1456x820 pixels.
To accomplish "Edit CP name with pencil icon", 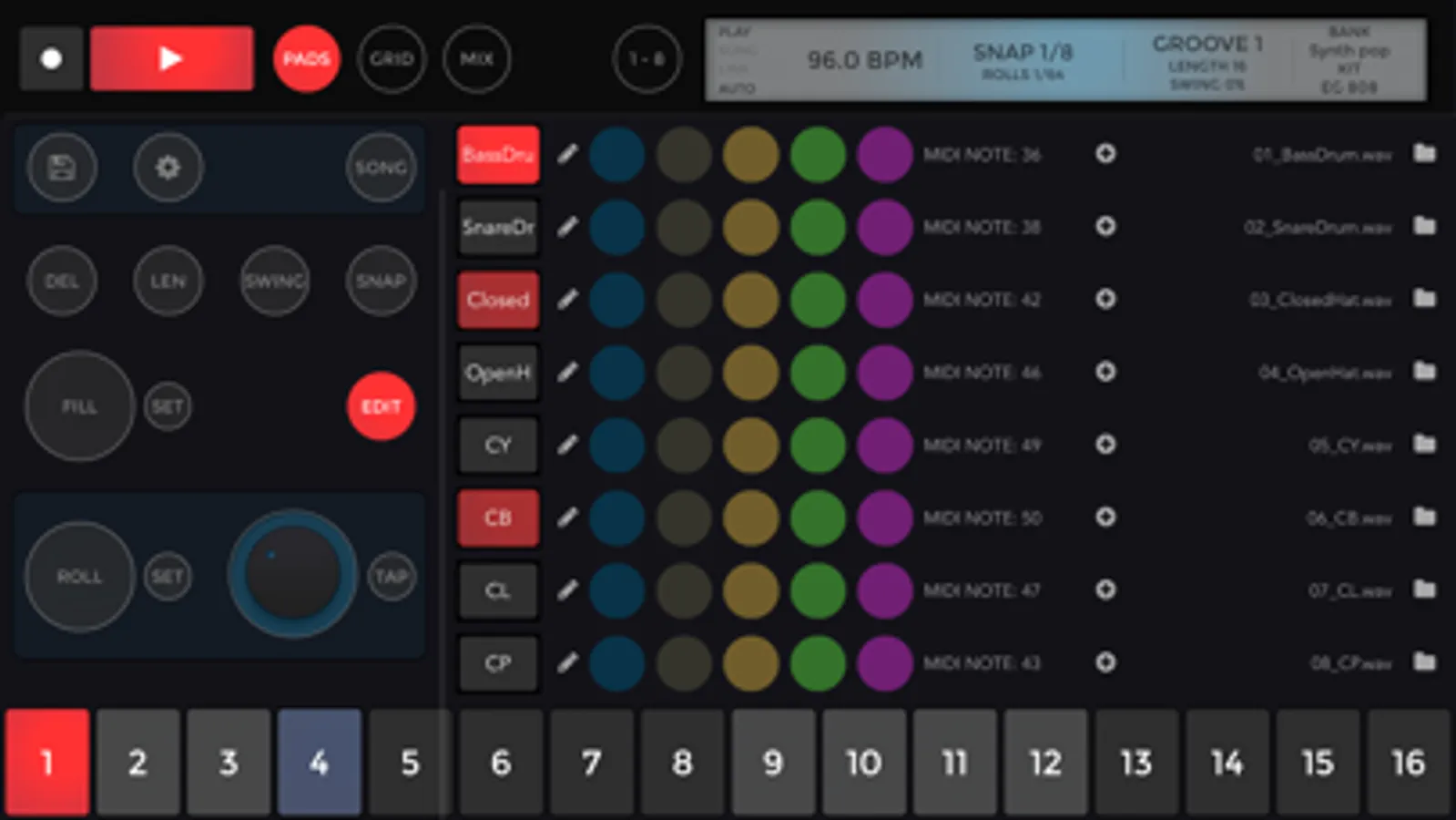I will click(x=567, y=662).
